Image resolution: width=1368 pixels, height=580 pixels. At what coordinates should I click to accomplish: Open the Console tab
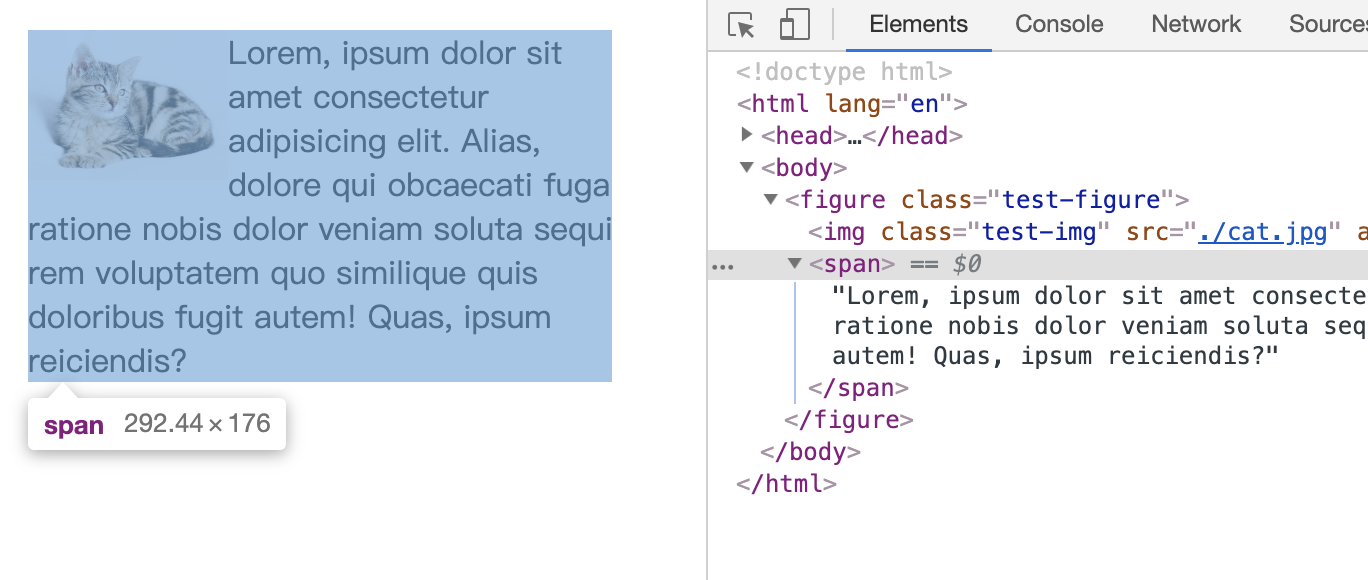pos(1059,25)
